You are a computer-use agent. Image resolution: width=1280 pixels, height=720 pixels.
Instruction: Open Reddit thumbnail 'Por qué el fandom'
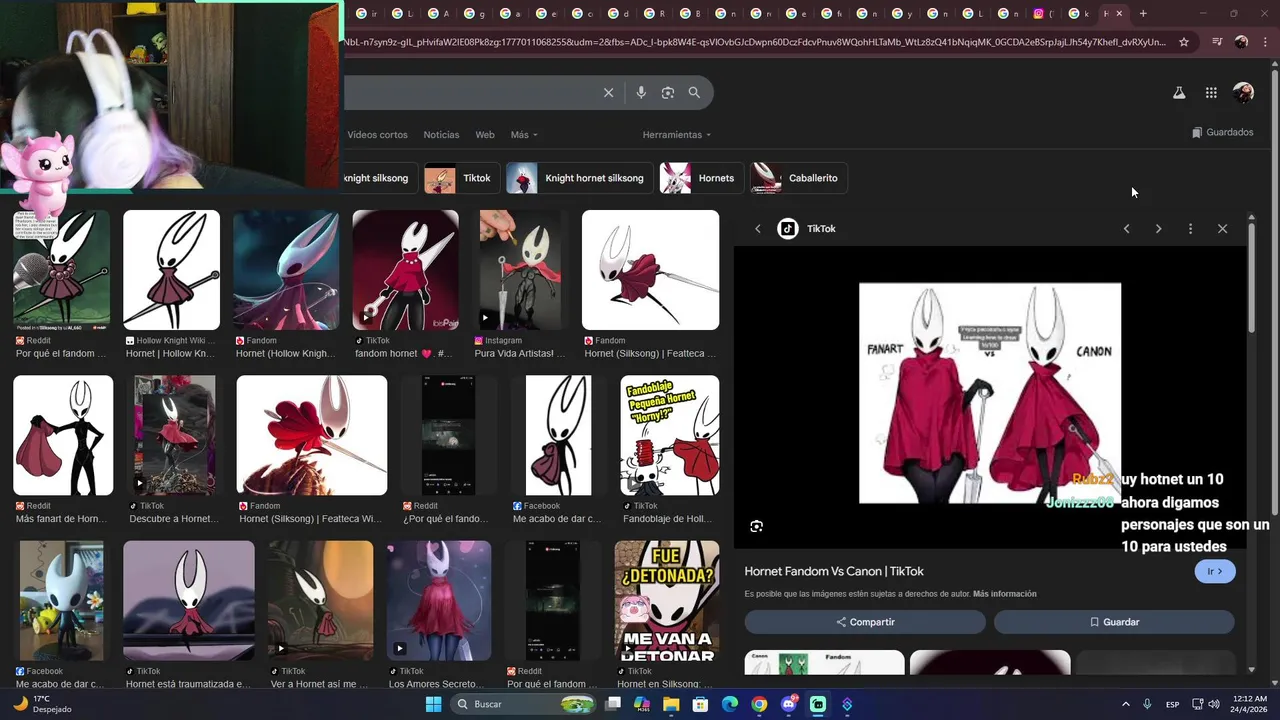click(61, 270)
